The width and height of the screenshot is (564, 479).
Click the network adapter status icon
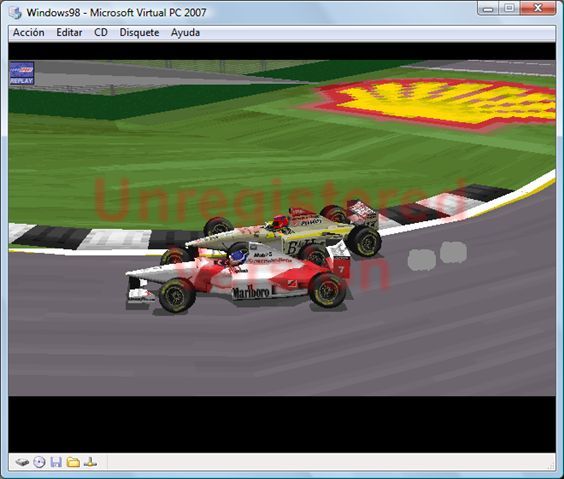click(90, 462)
